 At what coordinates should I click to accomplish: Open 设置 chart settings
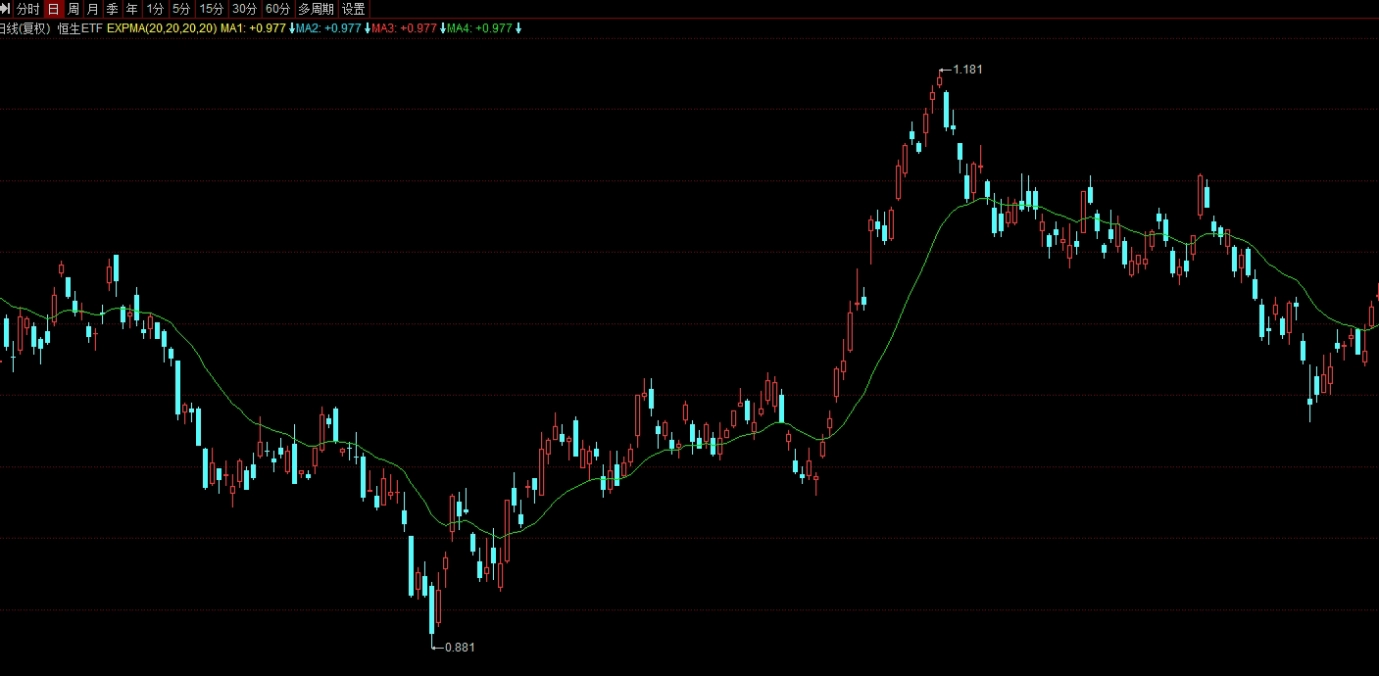[354, 9]
